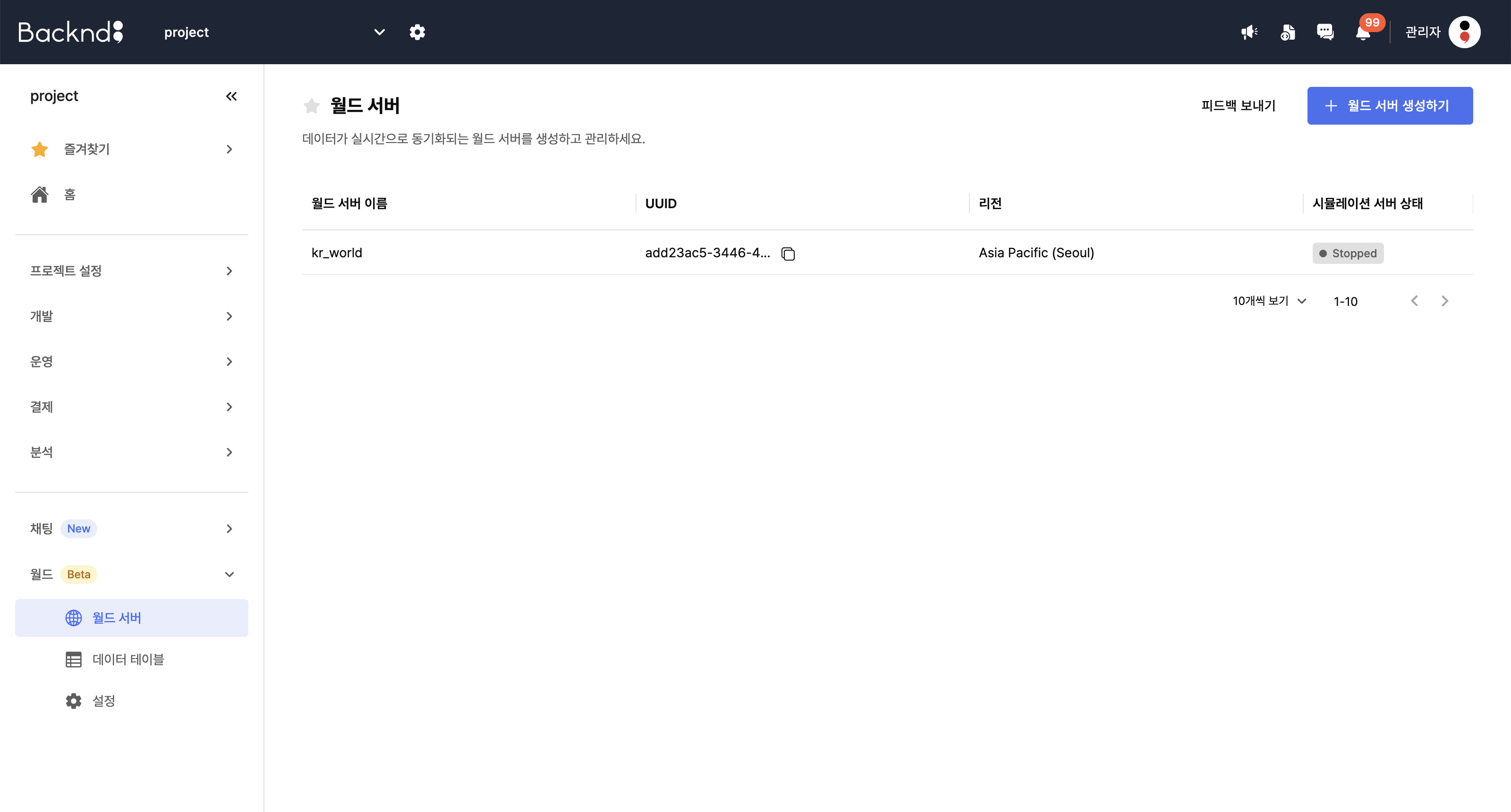
Task: Click the chat message bubble icon
Action: click(x=1324, y=32)
